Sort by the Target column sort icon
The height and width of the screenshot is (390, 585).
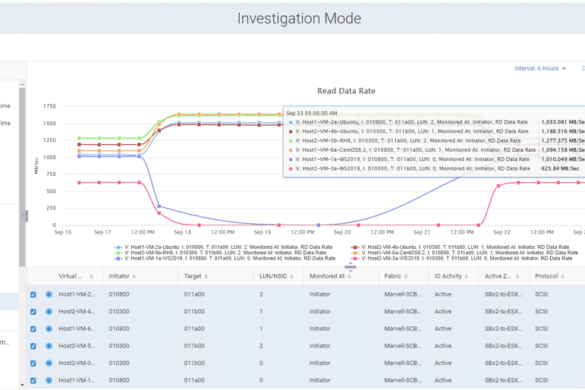(206, 277)
